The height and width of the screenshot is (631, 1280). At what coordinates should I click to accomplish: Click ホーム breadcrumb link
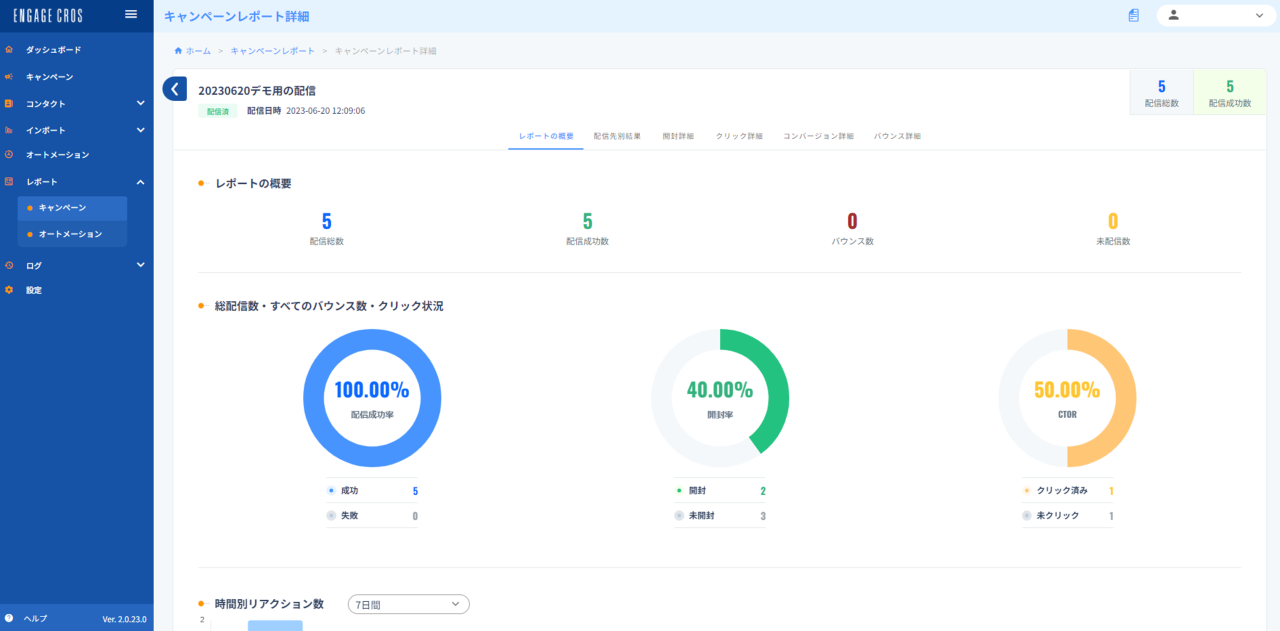click(x=198, y=50)
